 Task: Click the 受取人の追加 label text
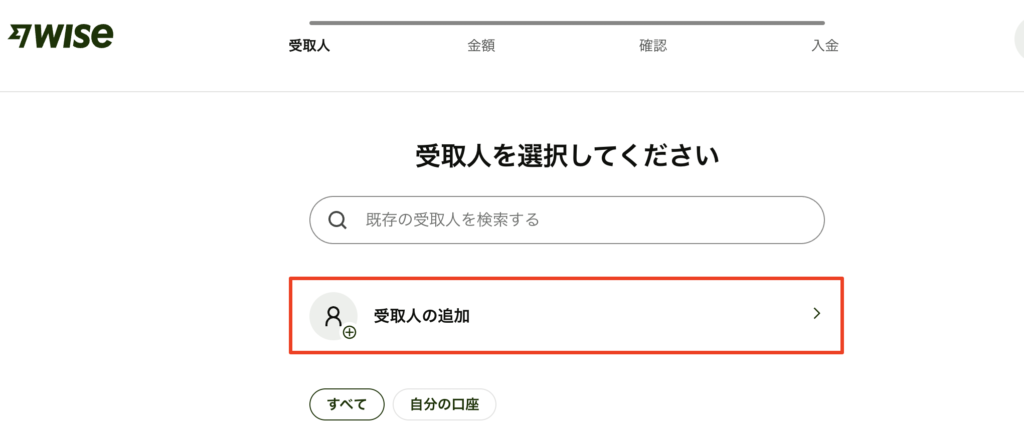tap(422, 316)
